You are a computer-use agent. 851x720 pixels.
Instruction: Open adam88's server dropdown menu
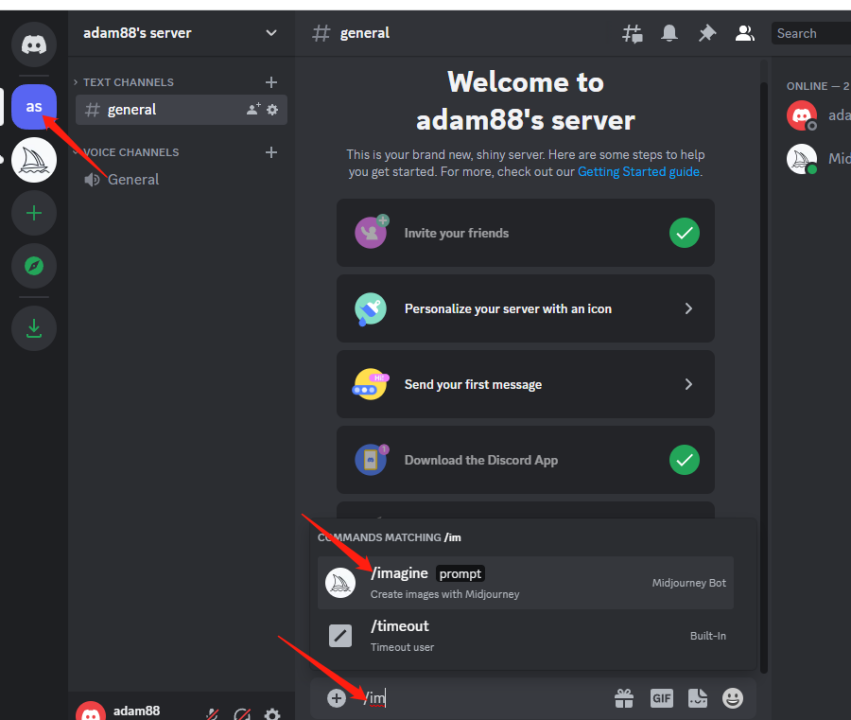271,33
